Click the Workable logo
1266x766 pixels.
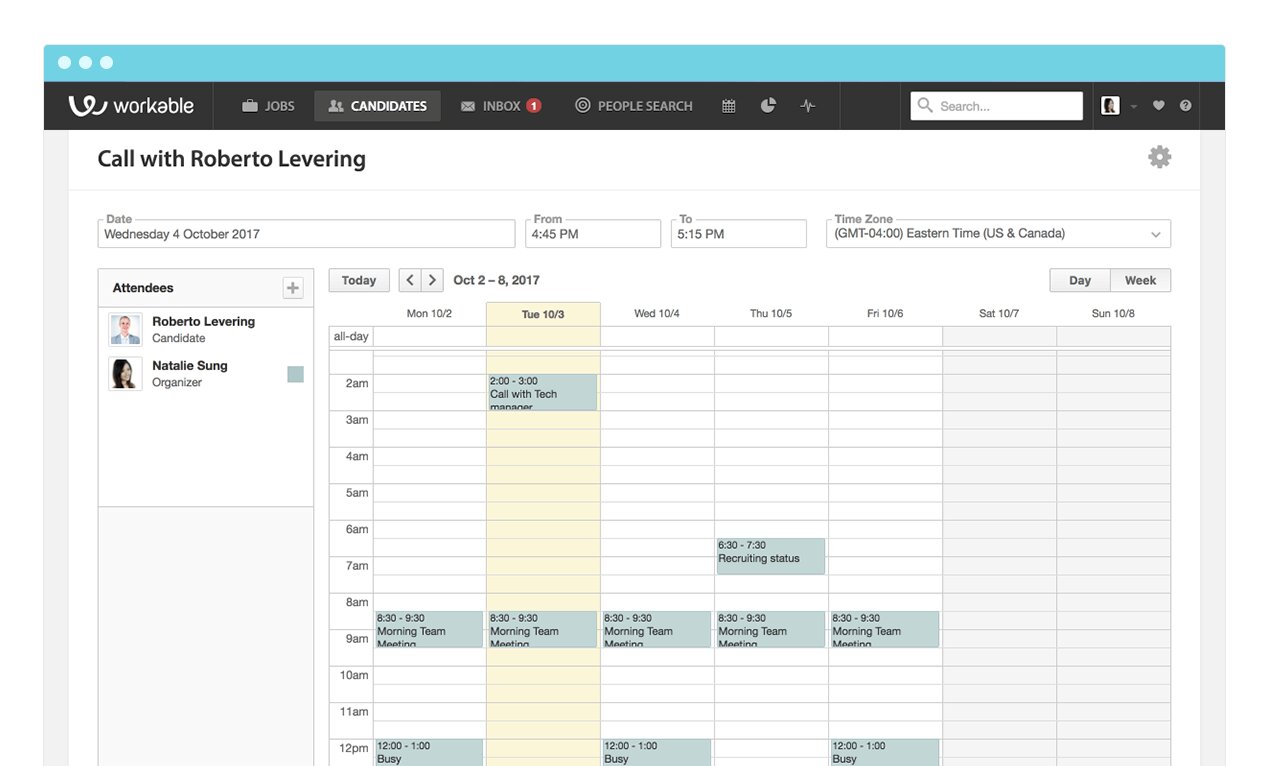point(131,106)
